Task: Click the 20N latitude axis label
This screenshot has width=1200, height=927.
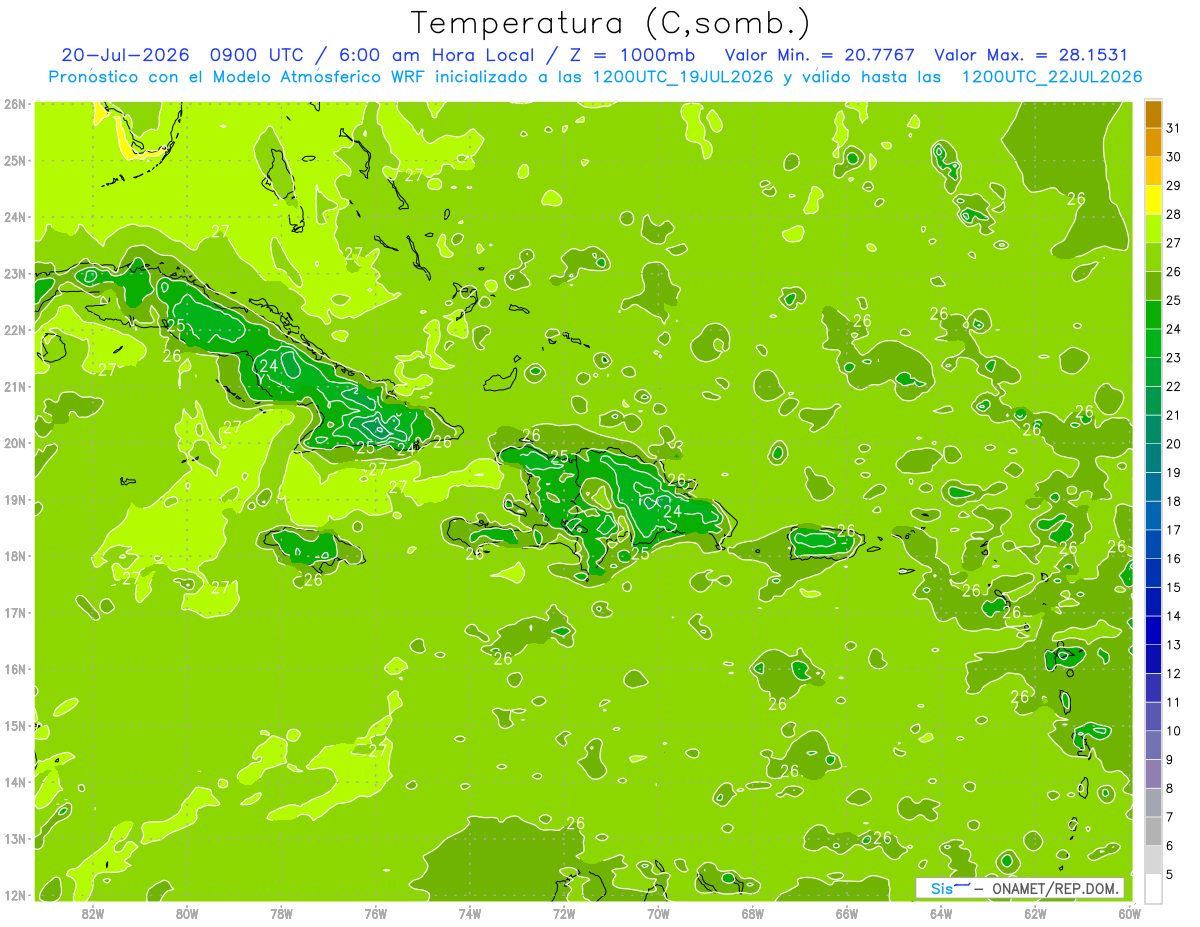Action: point(16,443)
